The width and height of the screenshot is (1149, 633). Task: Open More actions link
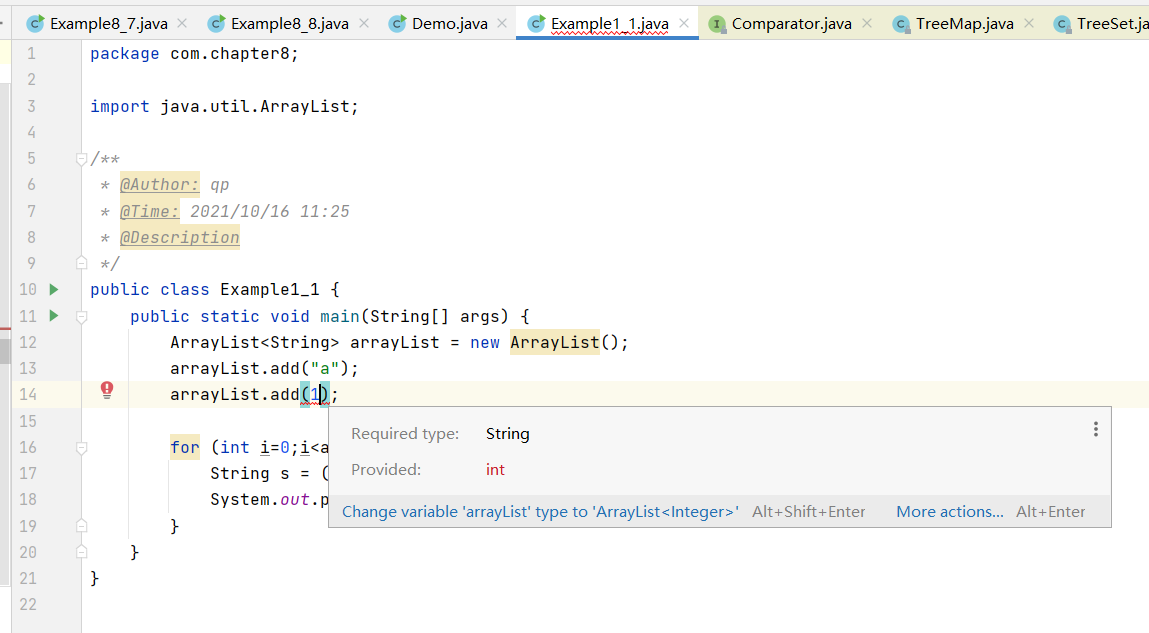coord(950,511)
